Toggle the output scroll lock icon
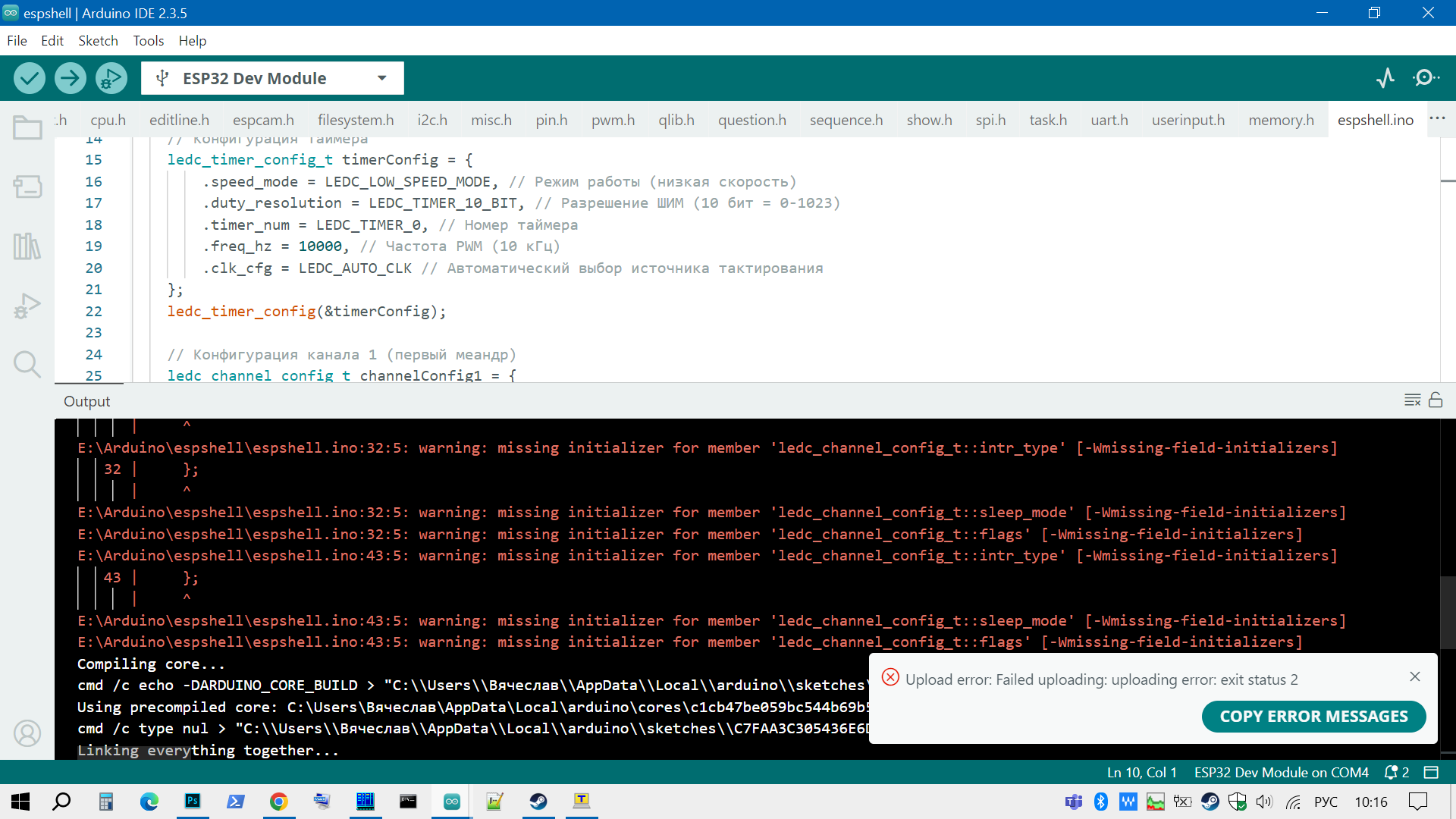This screenshot has width=1456, height=819. tap(1436, 400)
